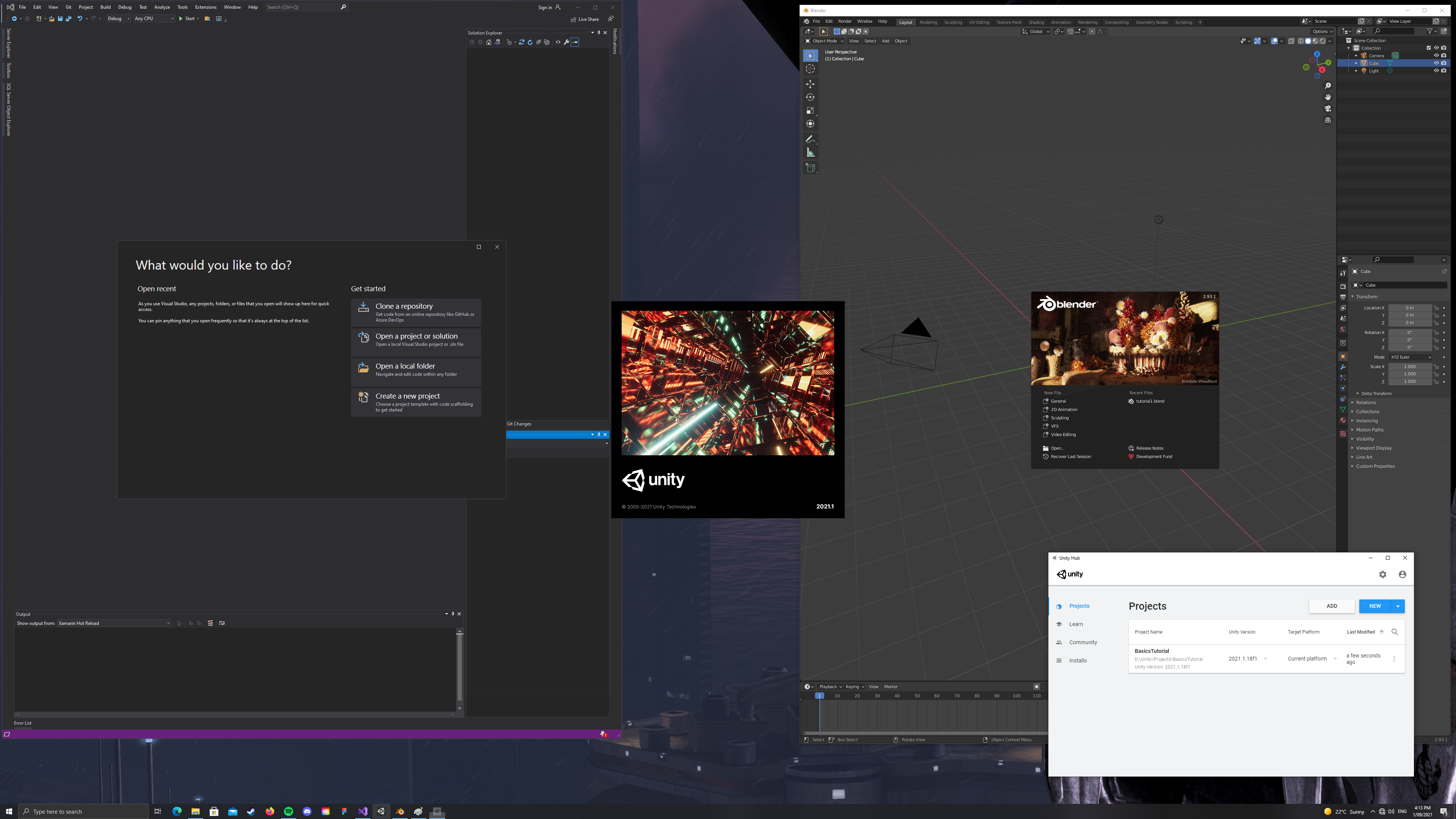Select the Measure tool in Blender
The width and height of the screenshot is (1456, 819).
pos(810,152)
